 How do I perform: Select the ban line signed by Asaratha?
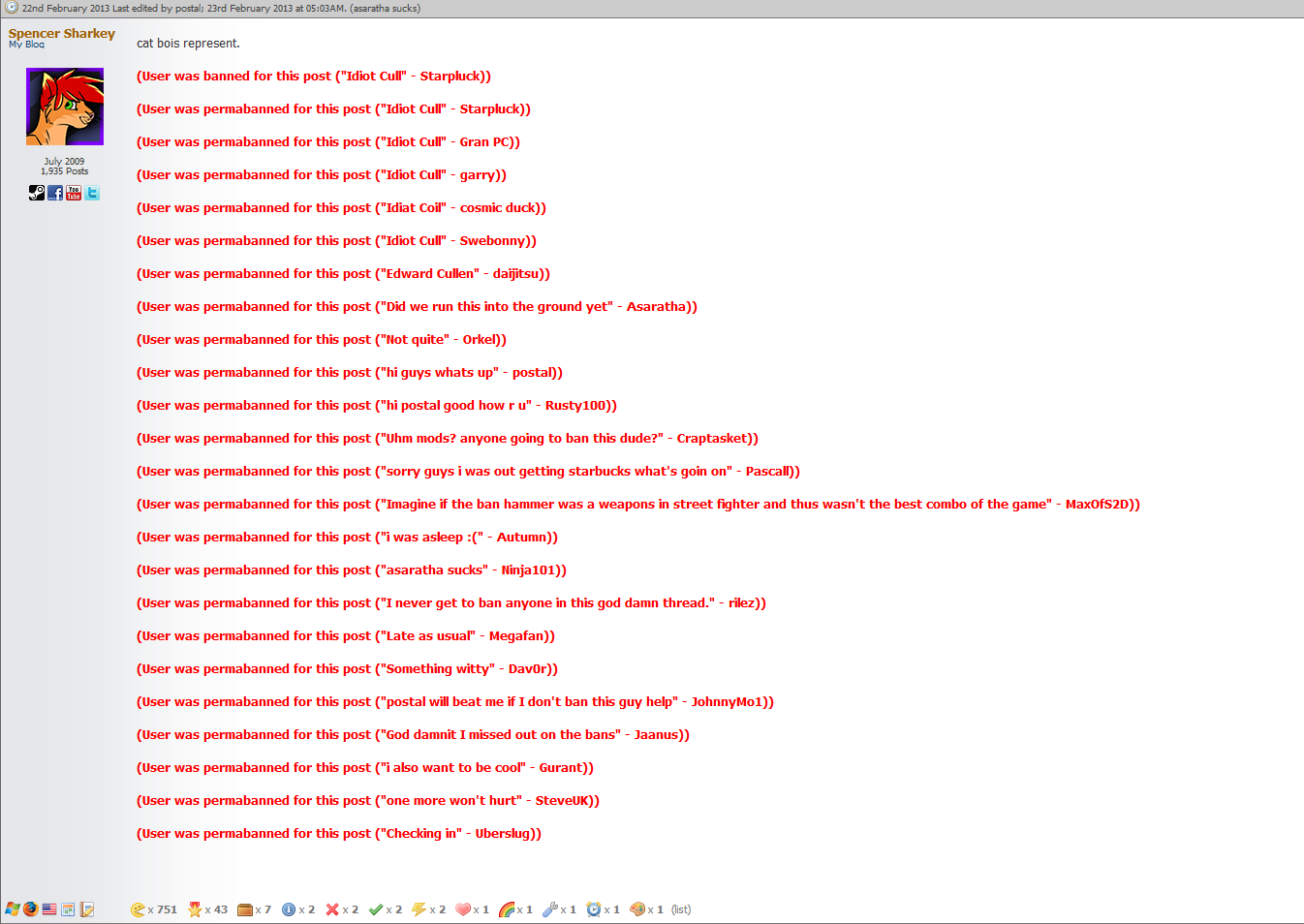tap(417, 307)
